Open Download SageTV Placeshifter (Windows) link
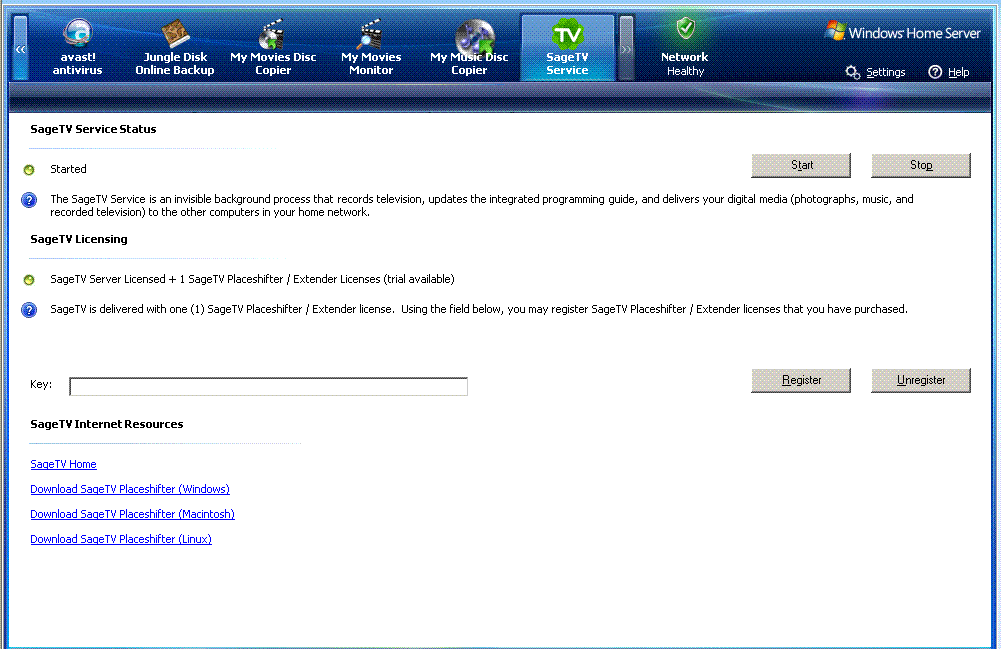The height and width of the screenshot is (649, 1001). coord(130,489)
